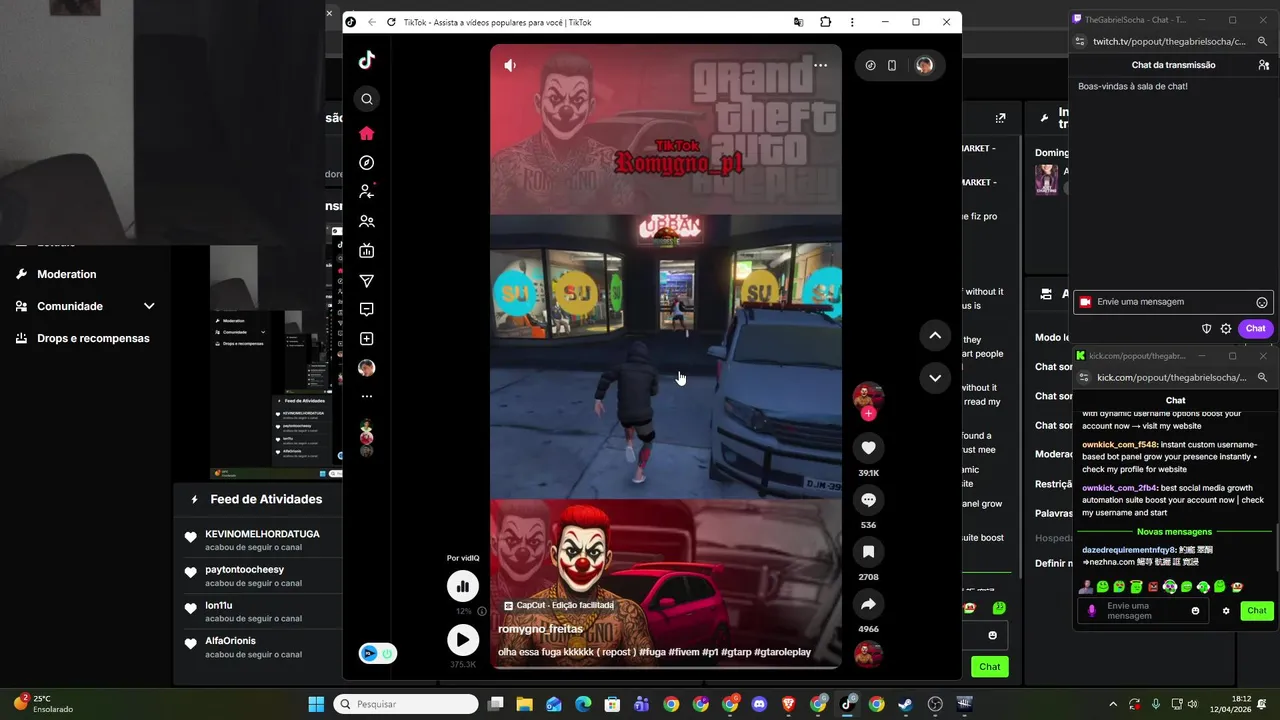Go to the TikTok Home feed icon

[x=367, y=133]
